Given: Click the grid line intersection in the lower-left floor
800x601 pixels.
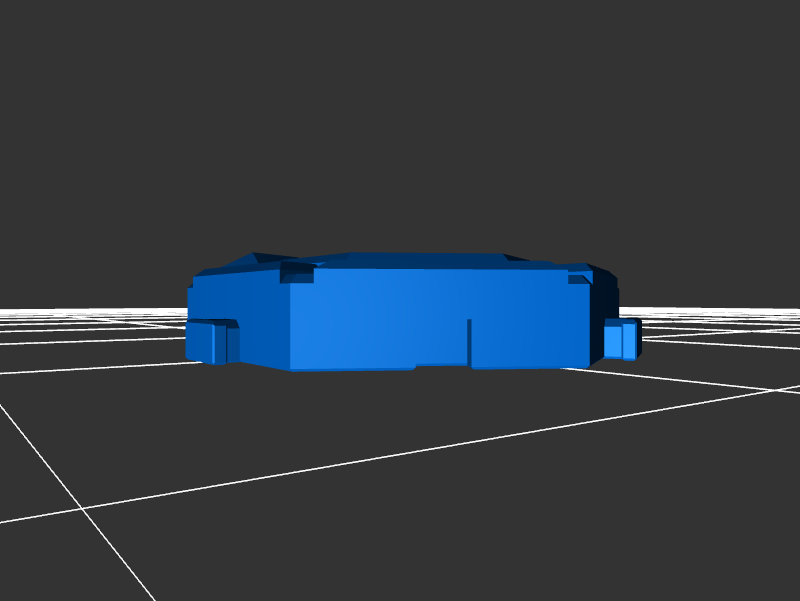Looking at the screenshot, I should (82, 508).
